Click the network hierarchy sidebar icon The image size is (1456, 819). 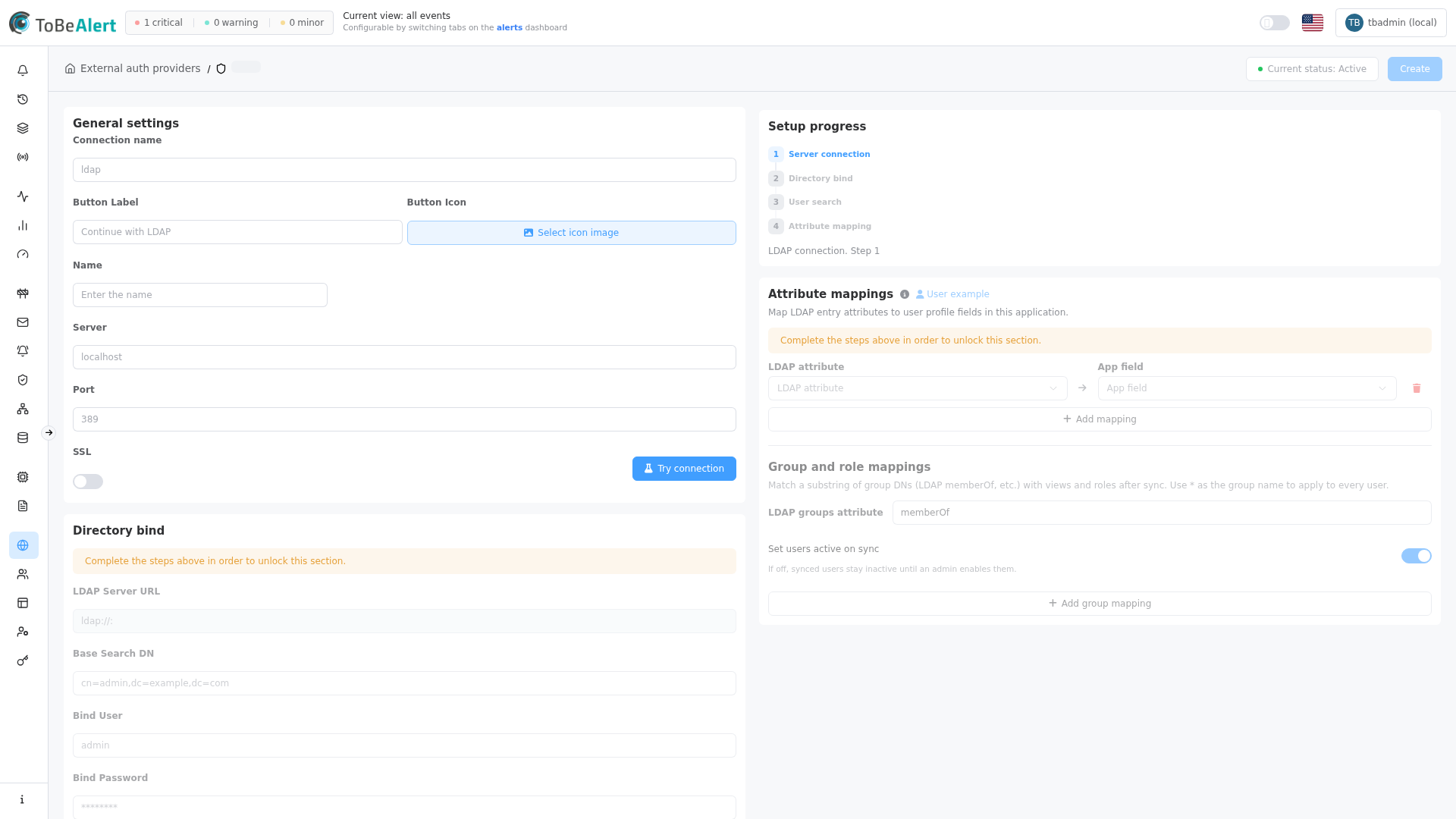point(23,409)
